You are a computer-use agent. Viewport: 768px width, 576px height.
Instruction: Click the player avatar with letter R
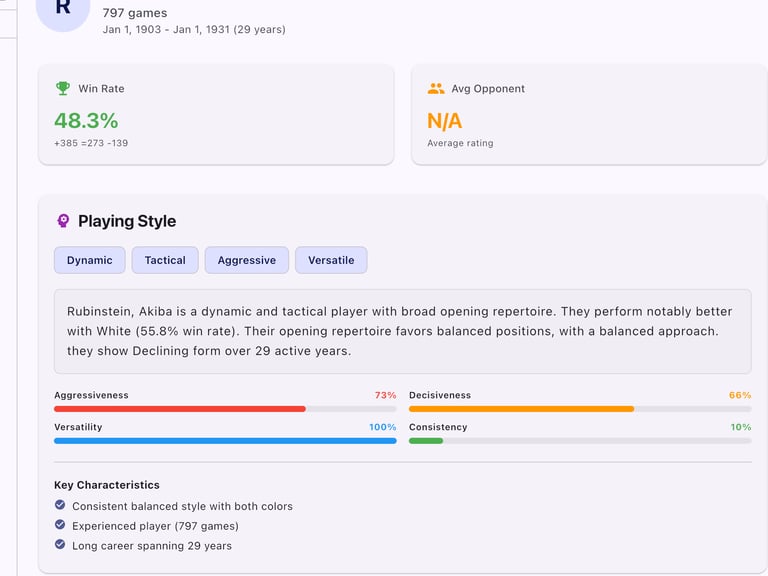63,8
